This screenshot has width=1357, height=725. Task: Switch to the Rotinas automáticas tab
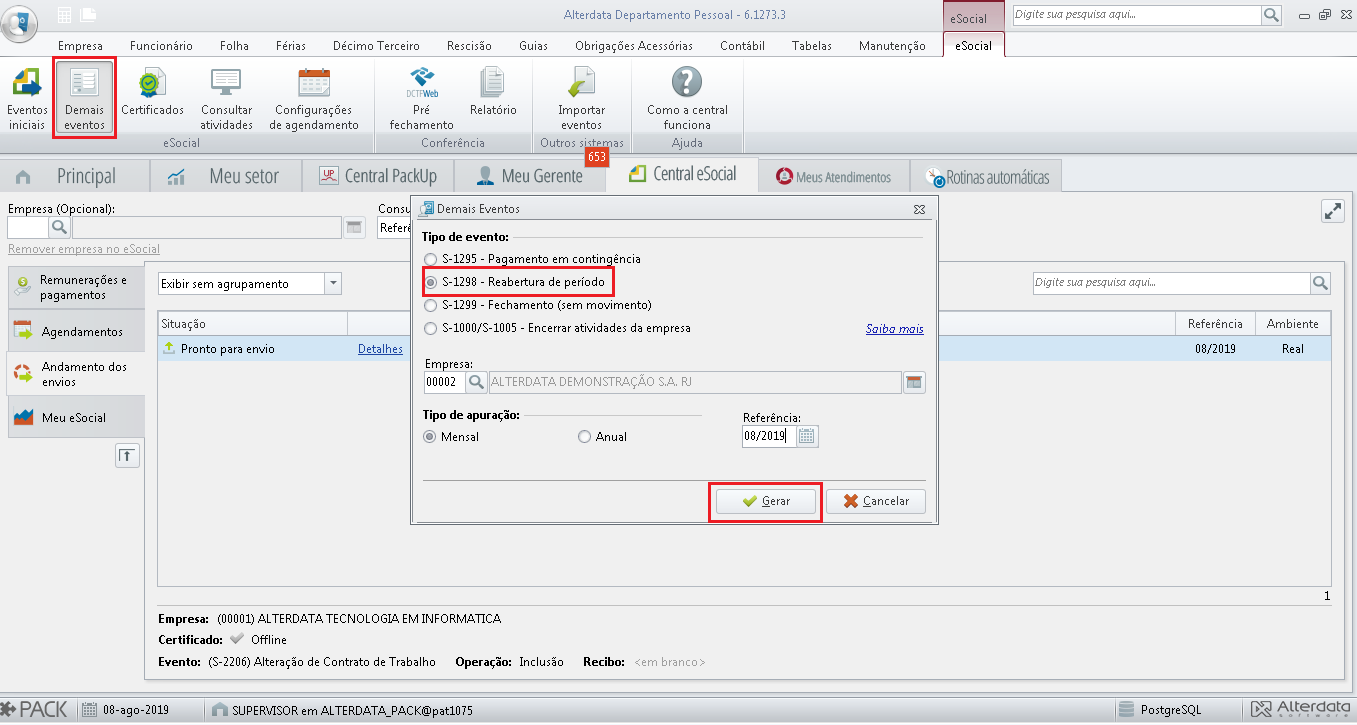click(x=988, y=177)
